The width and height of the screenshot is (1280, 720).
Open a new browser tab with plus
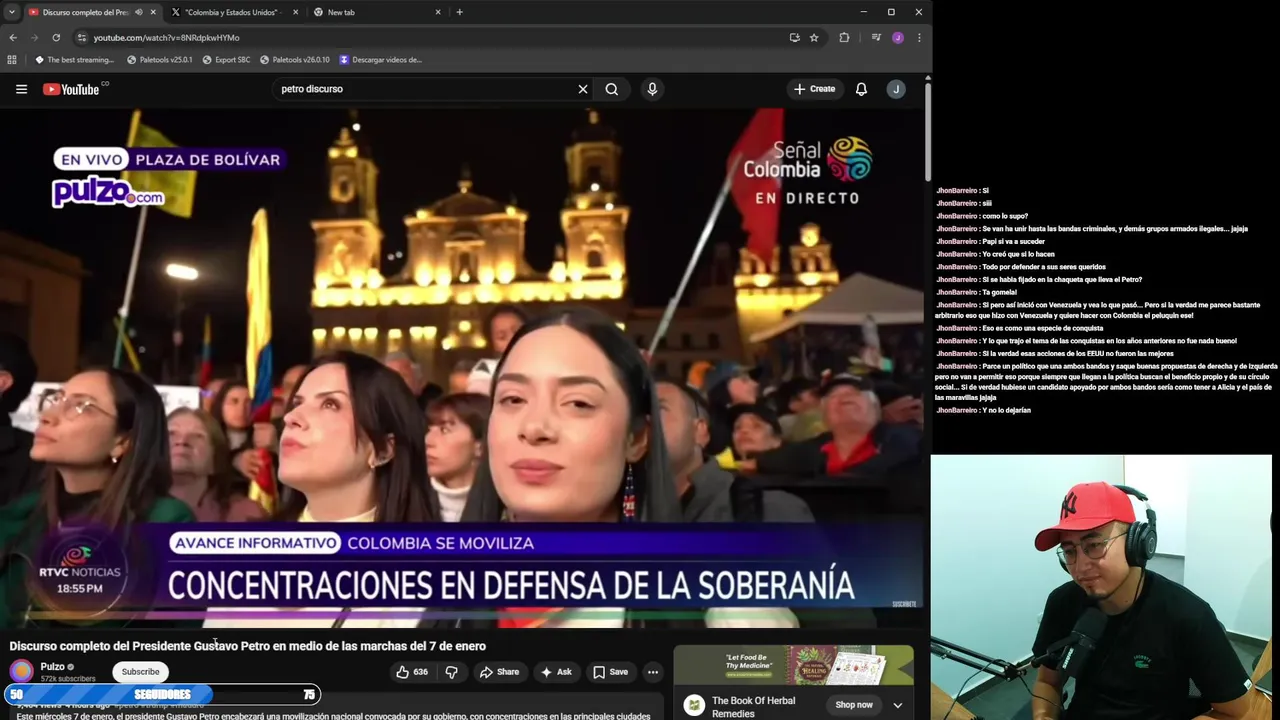click(459, 12)
